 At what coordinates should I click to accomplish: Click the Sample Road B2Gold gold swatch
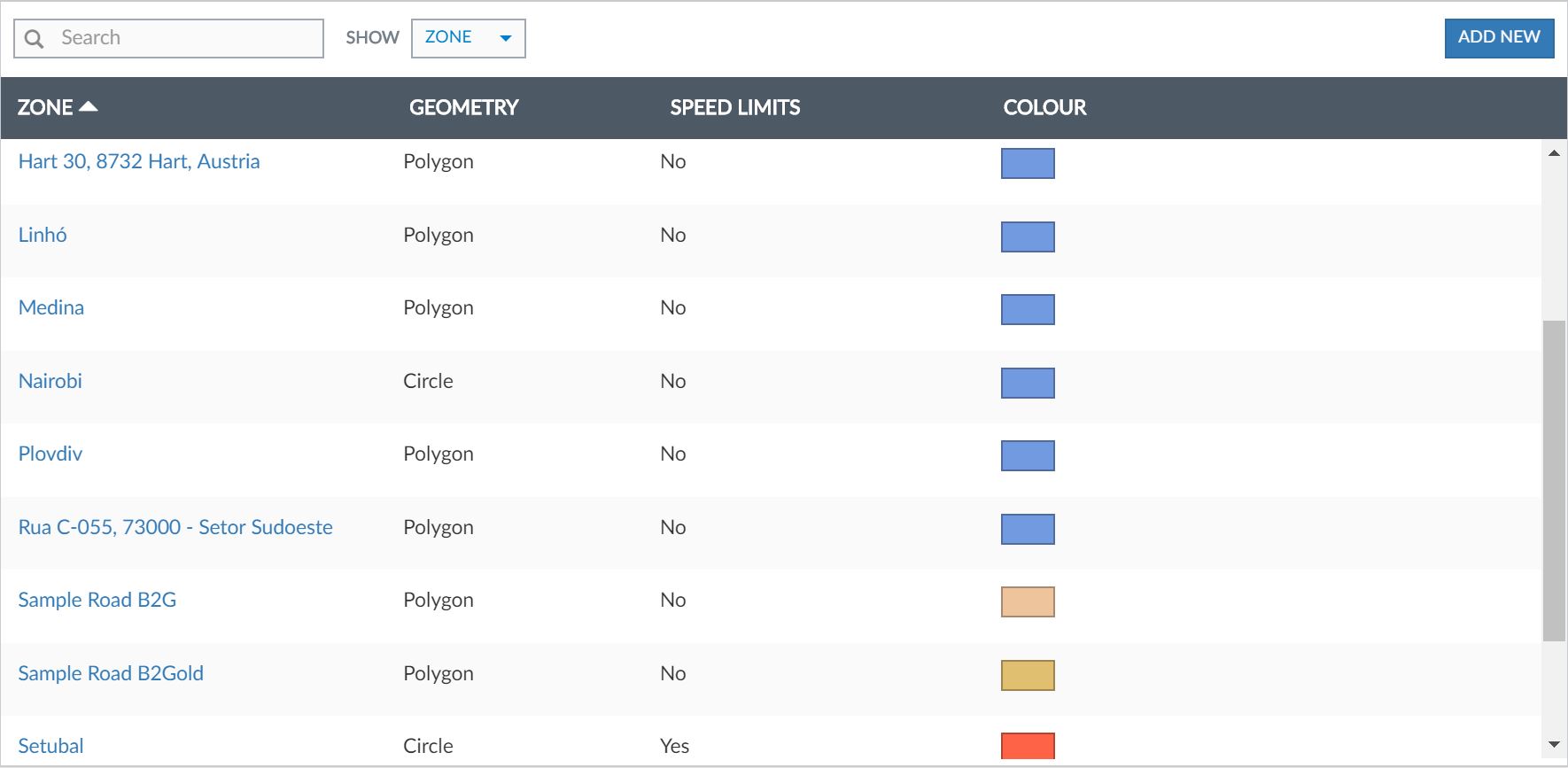pyautogui.click(x=1028, y=675)
